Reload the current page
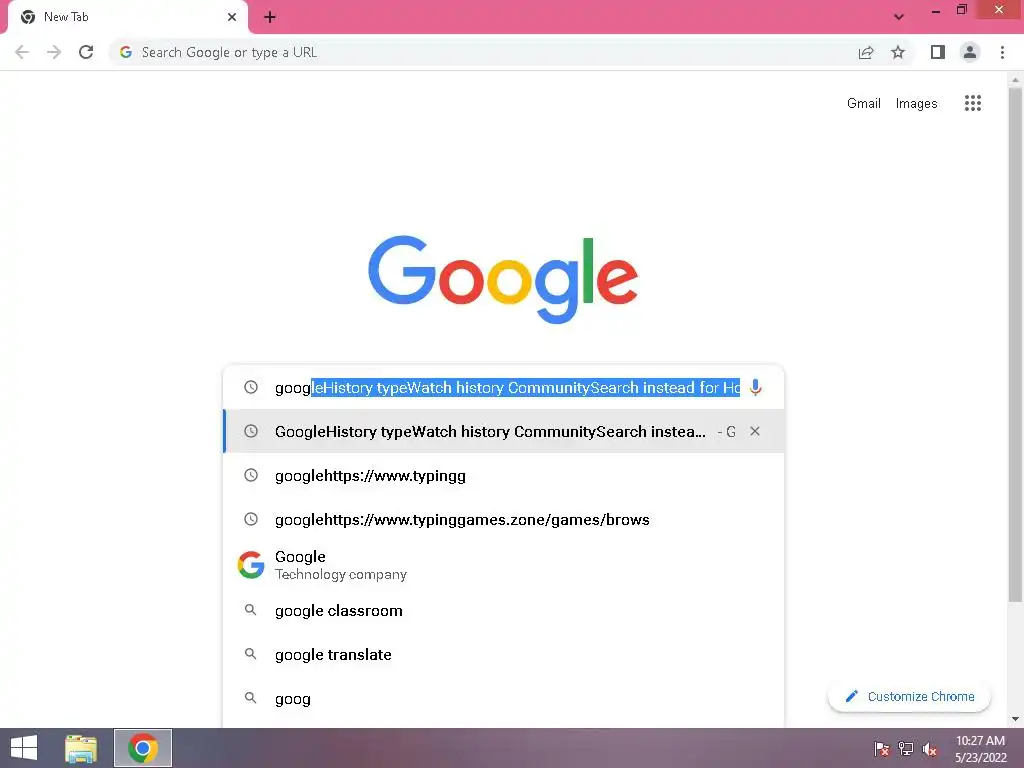1024x768 pixels. click(86, 52)
